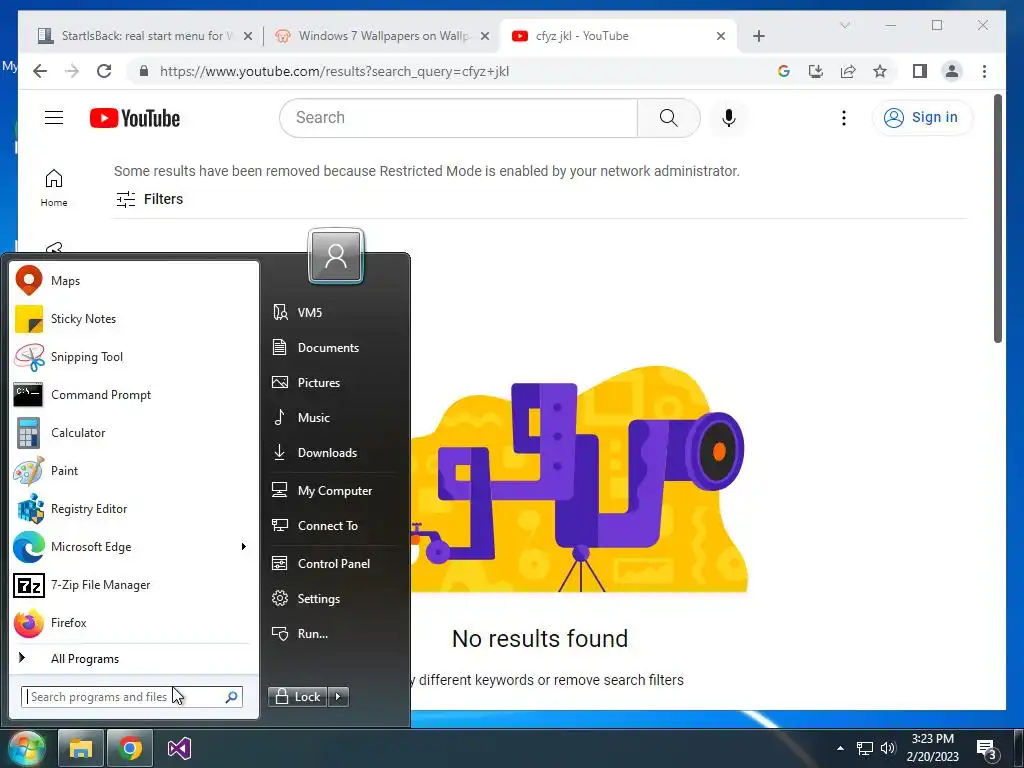Open Maps from the Start menu
The width and height of the screenshot is (1024, 768).
133,281
